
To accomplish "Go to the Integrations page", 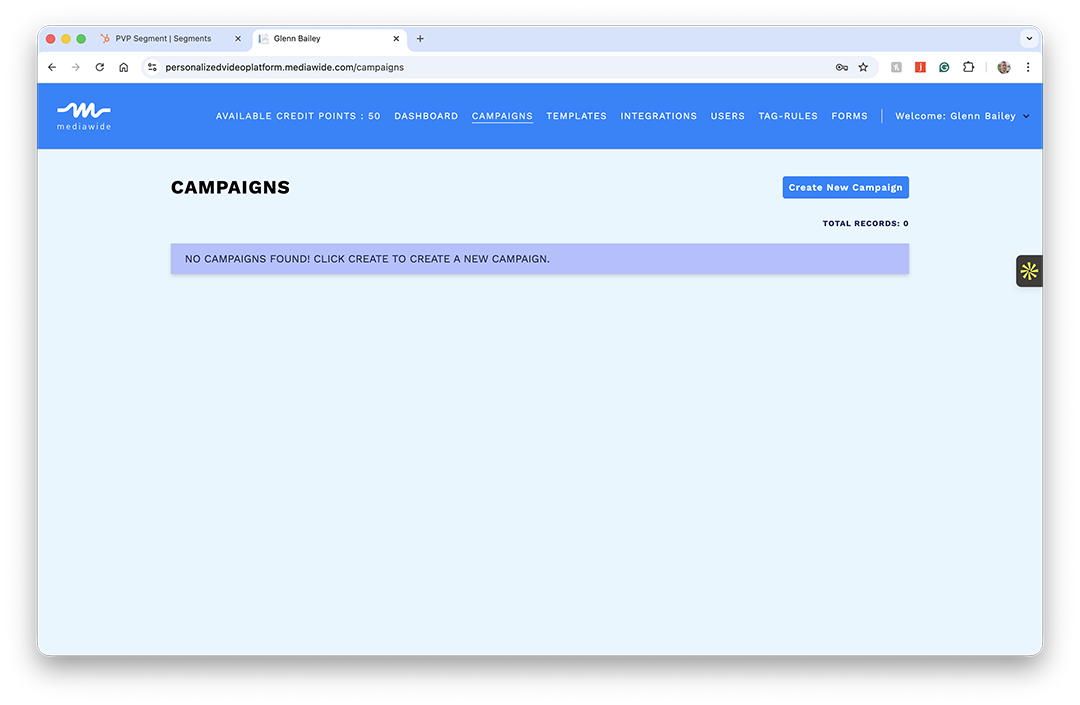I will coord(658,116).
